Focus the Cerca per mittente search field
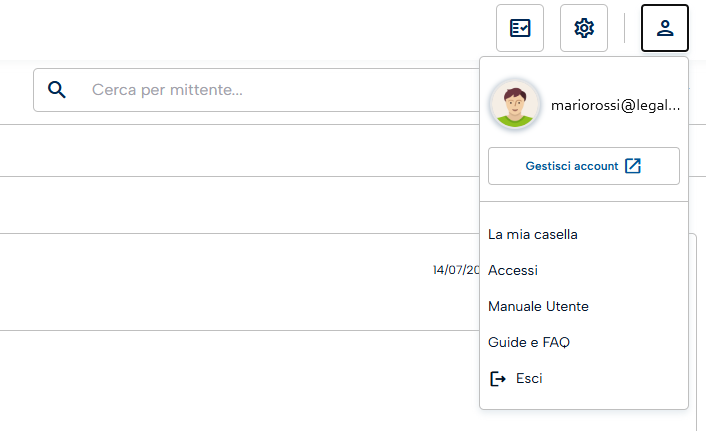 tap(257, 90)
